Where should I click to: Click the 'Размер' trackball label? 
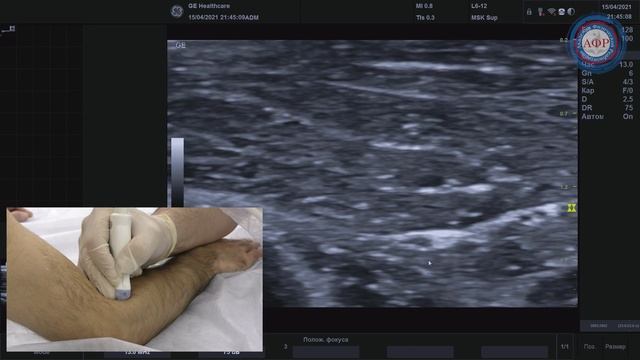click(615, 347)
